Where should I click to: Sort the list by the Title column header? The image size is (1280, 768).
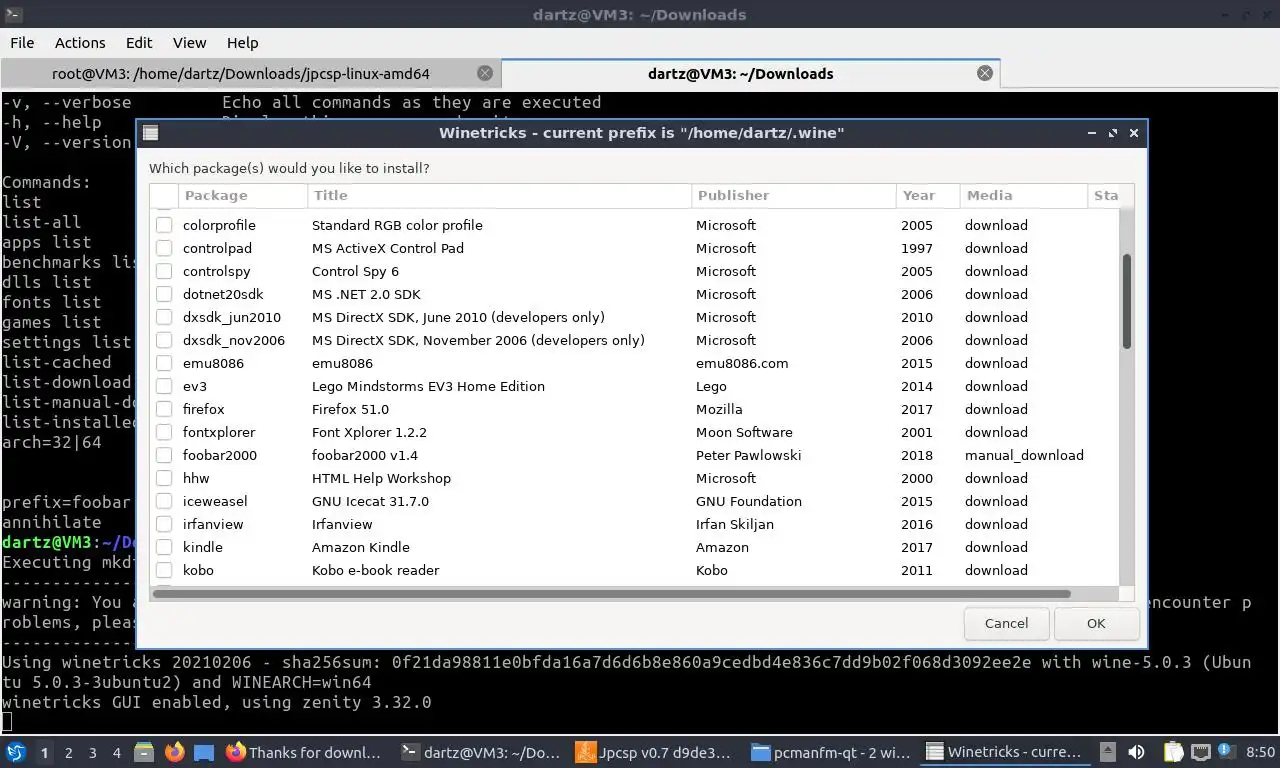click(499, 195)
